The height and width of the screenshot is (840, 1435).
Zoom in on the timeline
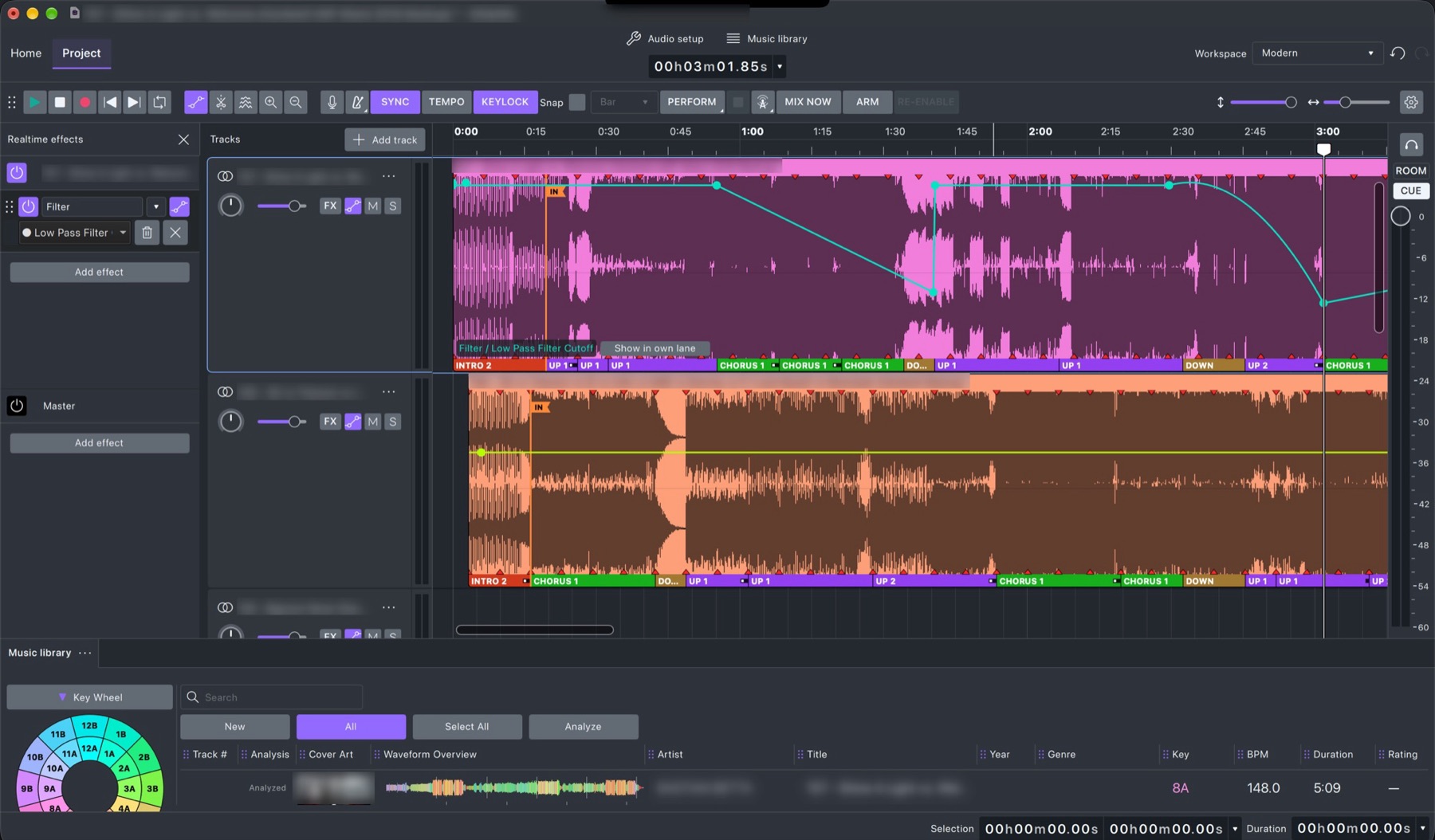coord(271,102)
